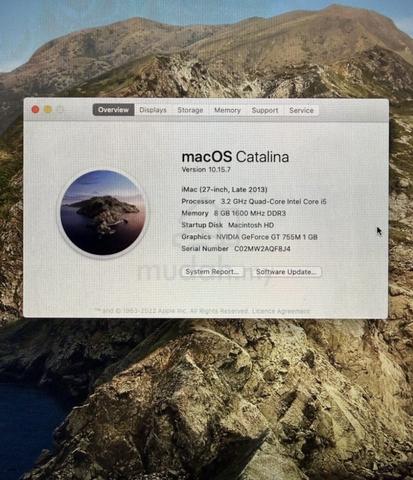This screenshot has height=480, width=413.
Task: Open the Service tab
Action: pos(301,110)
